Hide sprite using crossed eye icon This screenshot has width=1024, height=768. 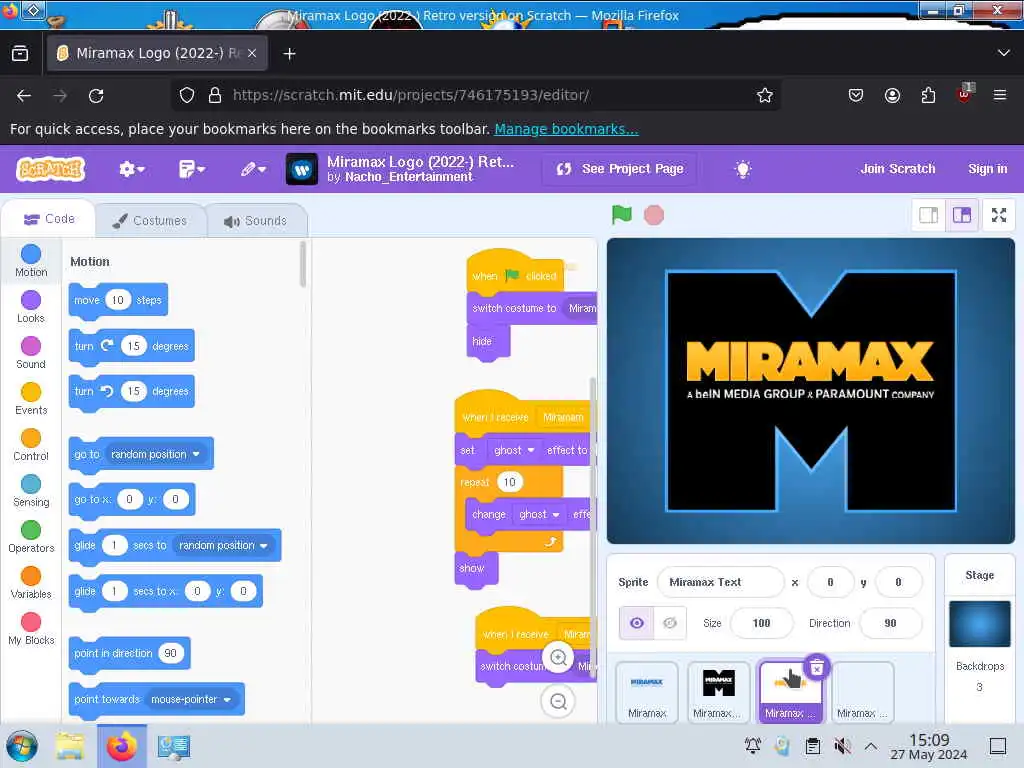coord(669,623)
